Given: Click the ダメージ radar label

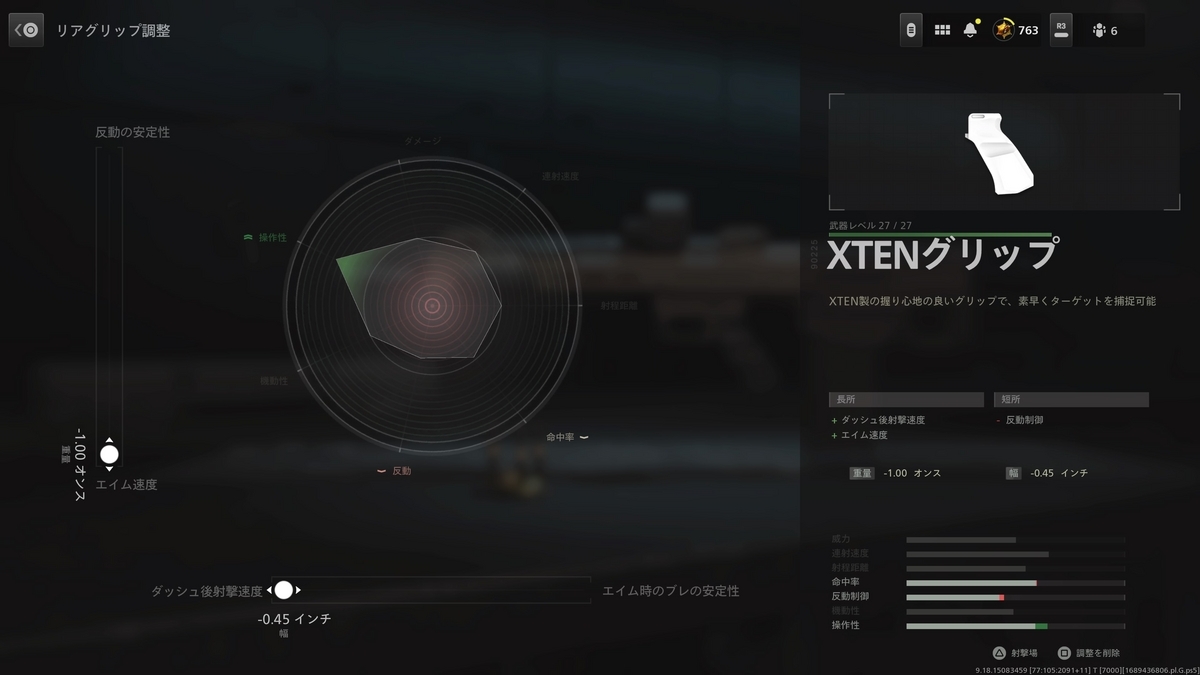Looking at the screenshot, I should click(x=422, y=141).
